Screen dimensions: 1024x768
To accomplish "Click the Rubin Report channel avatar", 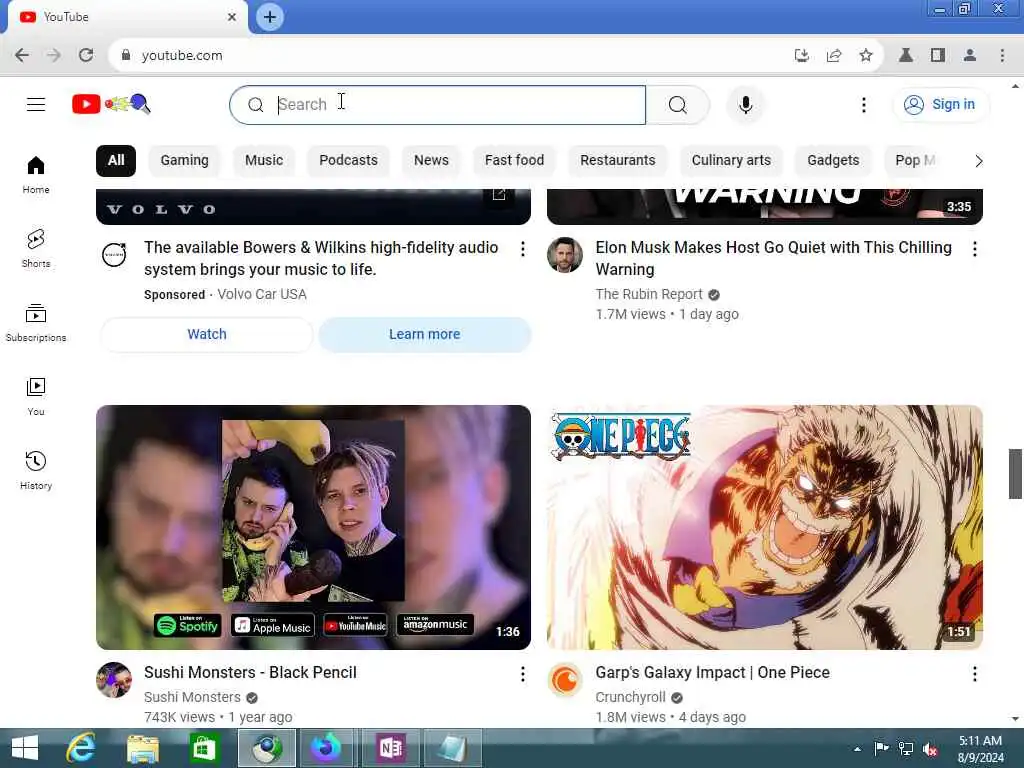I will point(565,255).
